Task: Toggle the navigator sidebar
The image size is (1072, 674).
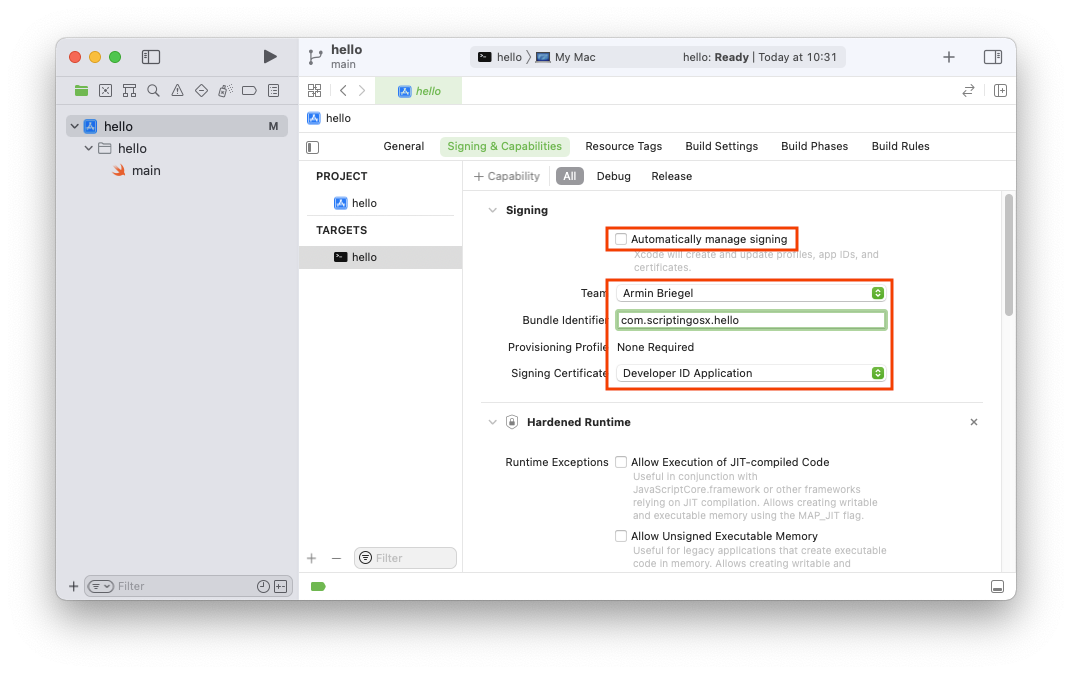Action: coord(150,57)
